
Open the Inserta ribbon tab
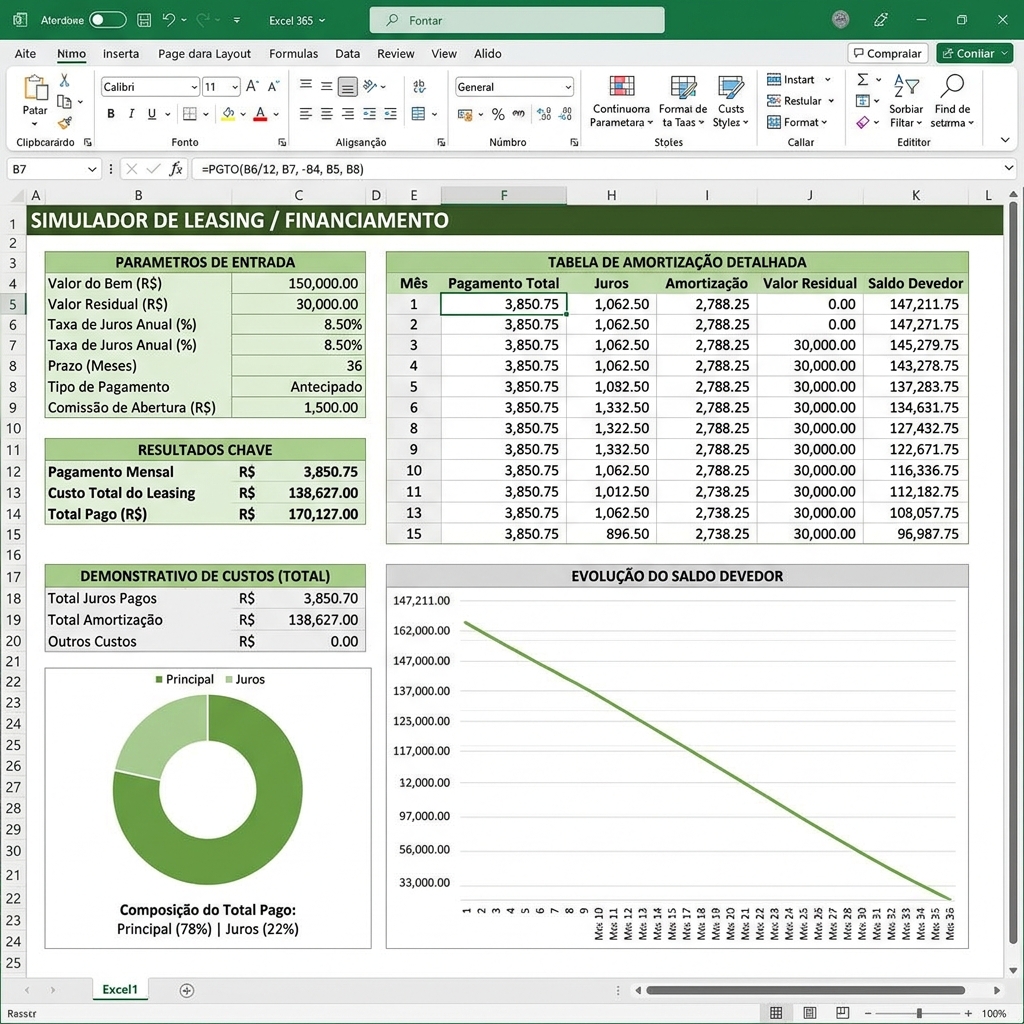pos(121,54)
